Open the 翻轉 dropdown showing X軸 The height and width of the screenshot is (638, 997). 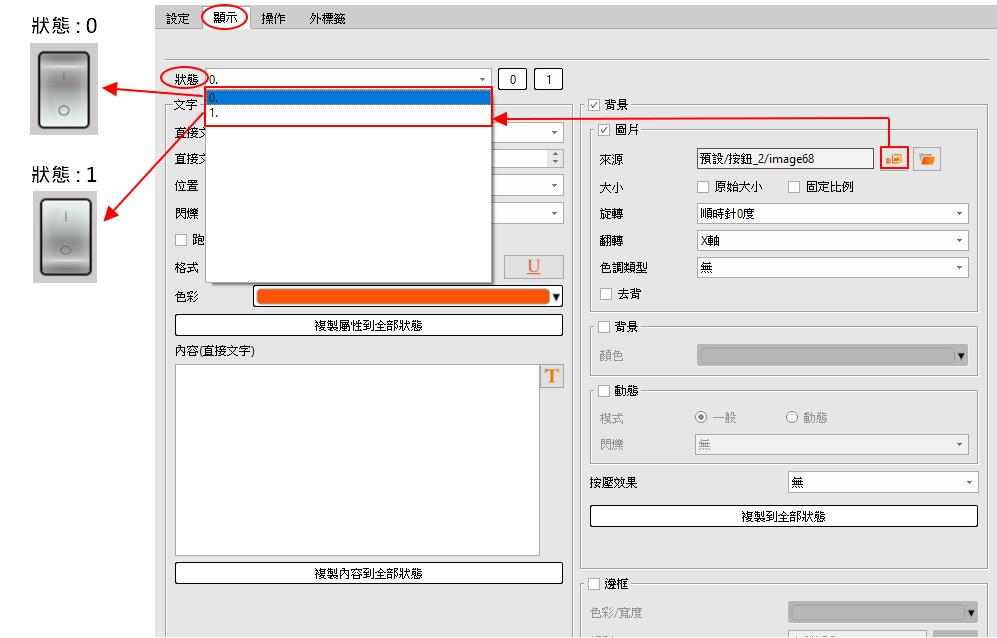pyautogui.click(x=832, y=241)
